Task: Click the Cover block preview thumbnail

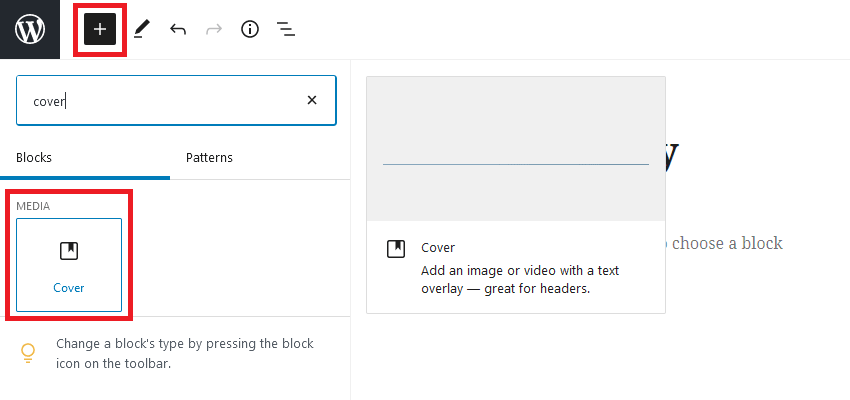Action: click(x=516, y=149)
